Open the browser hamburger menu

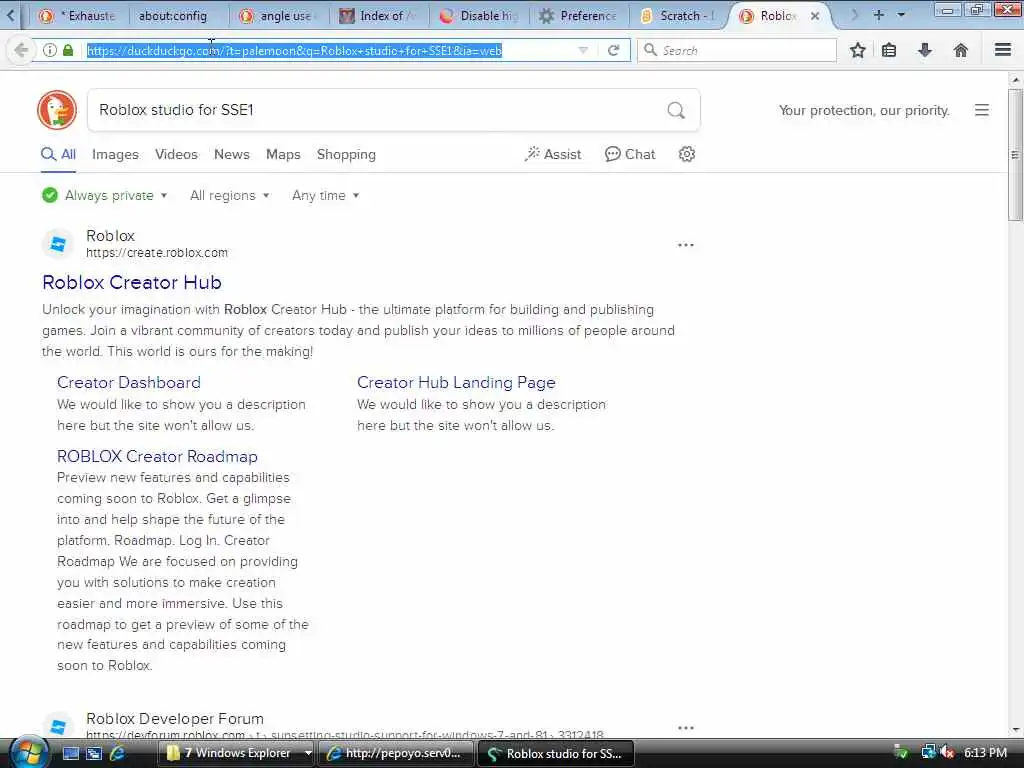coord(1003,50)
